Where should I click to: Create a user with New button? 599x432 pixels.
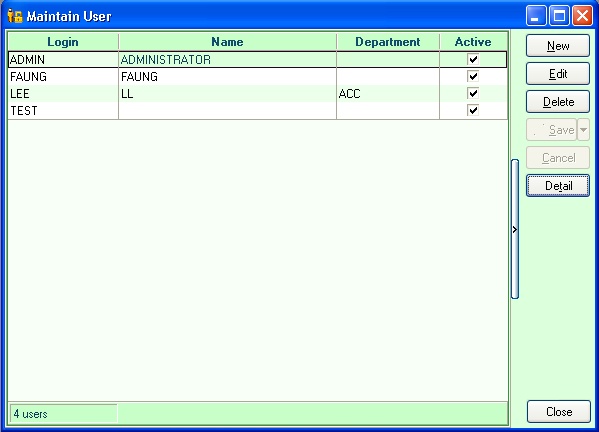[x=558, y=46]
